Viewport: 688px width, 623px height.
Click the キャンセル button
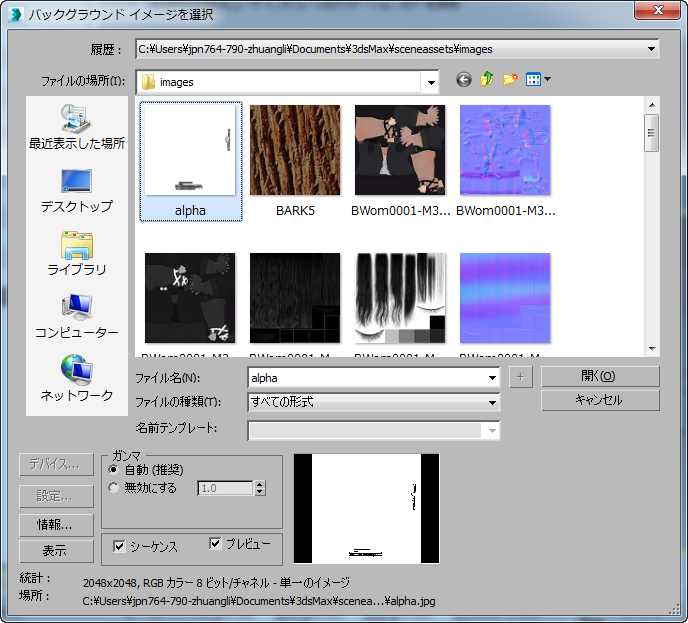600,401
